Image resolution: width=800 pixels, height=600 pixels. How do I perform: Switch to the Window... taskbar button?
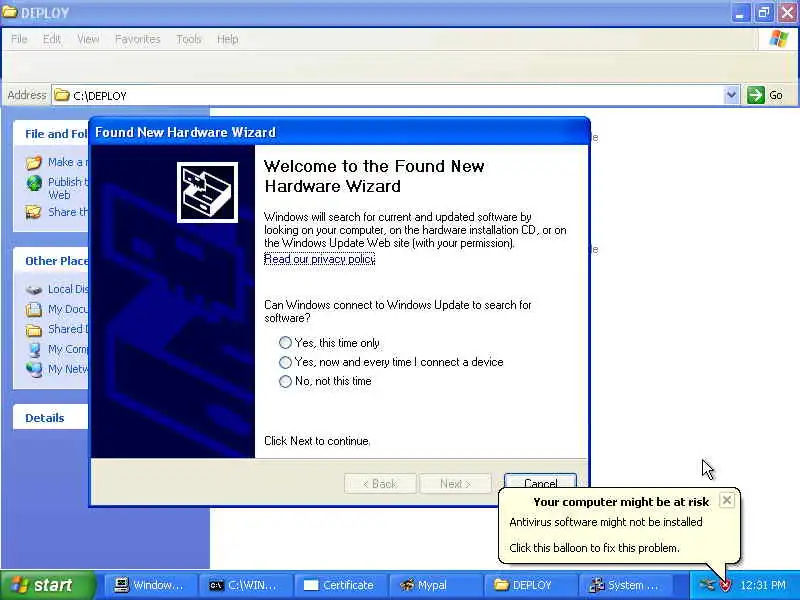coord(152,585)
